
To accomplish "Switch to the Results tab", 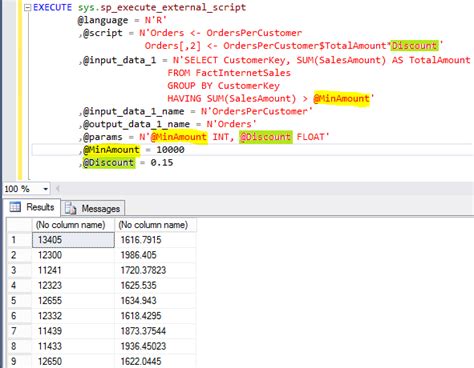I will [x=32, y=207].
